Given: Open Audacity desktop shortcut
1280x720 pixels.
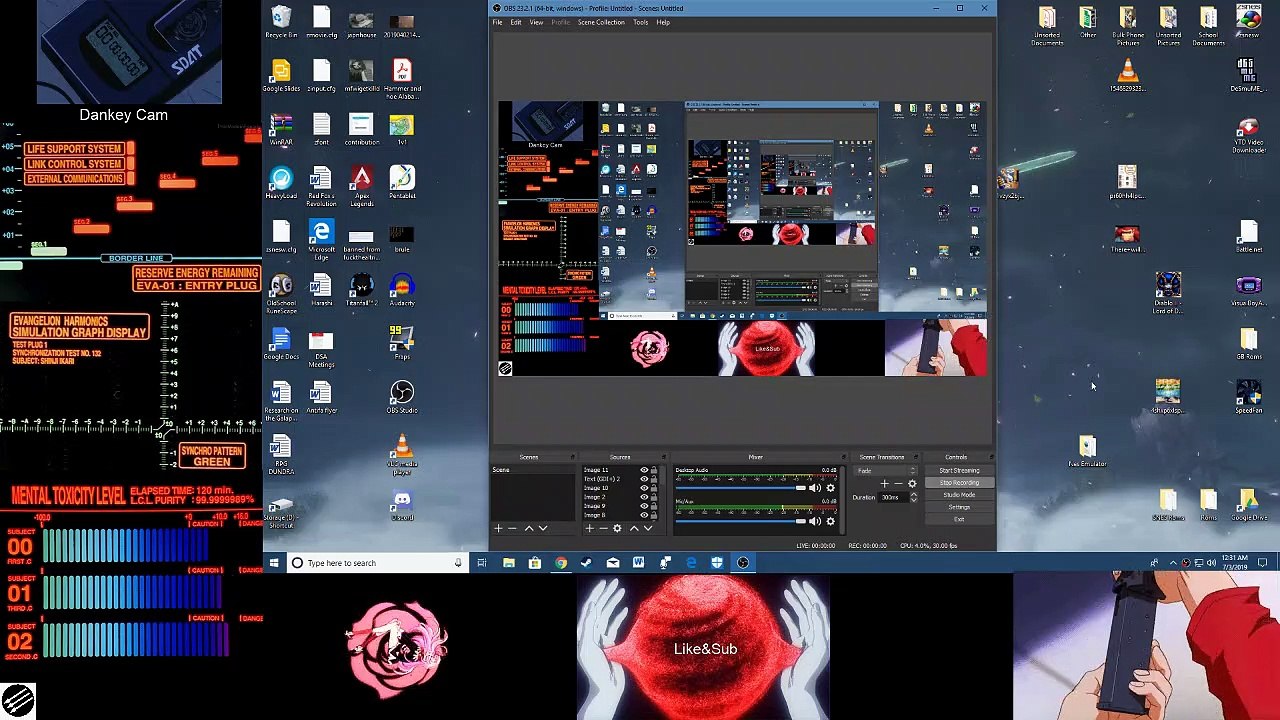Looking at the screenshot, I should click(402, 291).
